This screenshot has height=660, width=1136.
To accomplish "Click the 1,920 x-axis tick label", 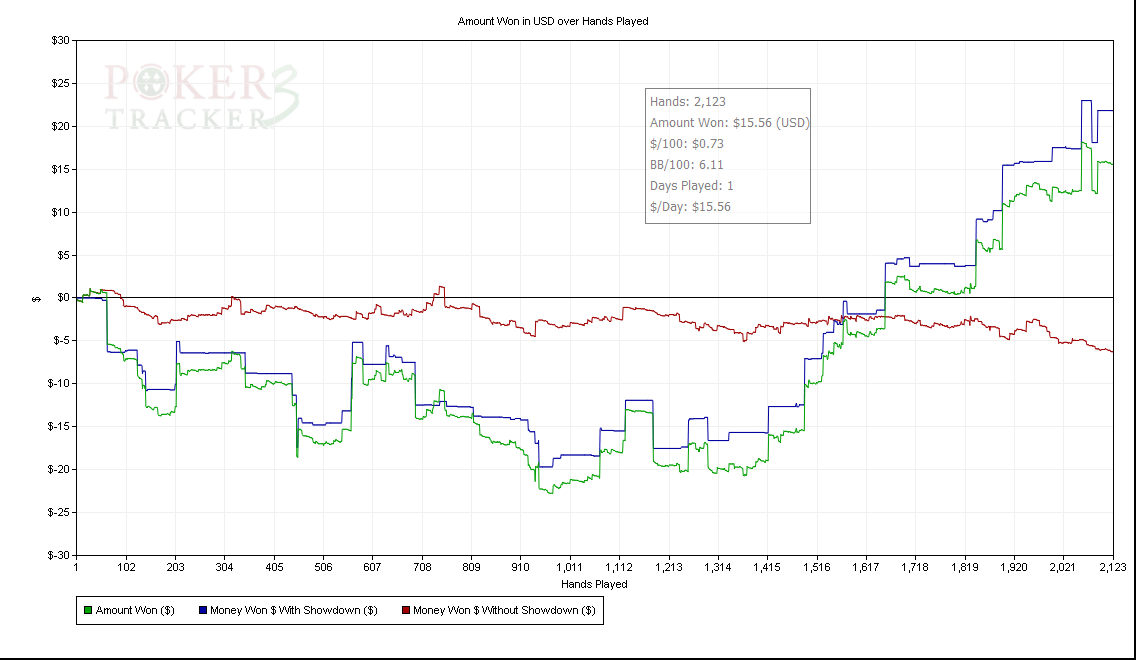I will [1014, 567].
